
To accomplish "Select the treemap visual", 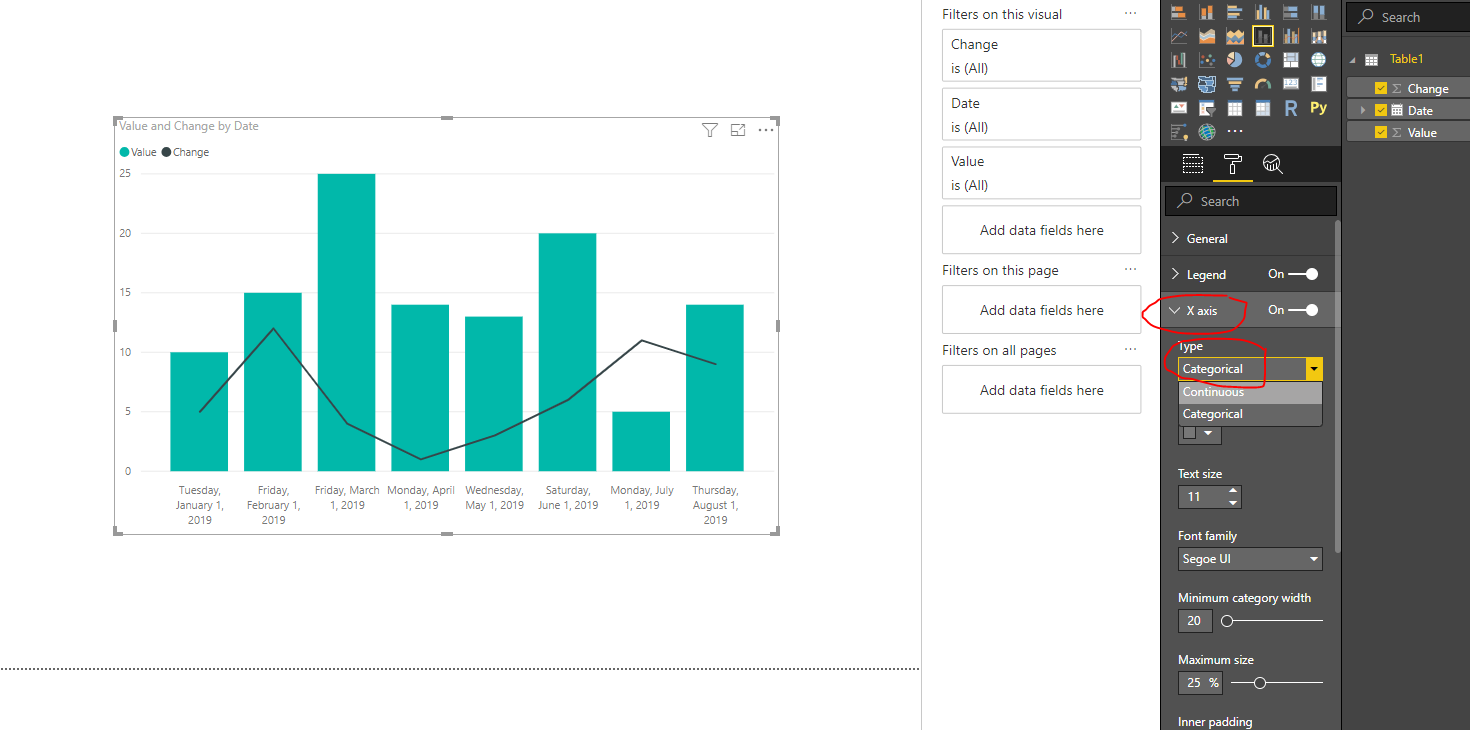I will [1290, 60].
